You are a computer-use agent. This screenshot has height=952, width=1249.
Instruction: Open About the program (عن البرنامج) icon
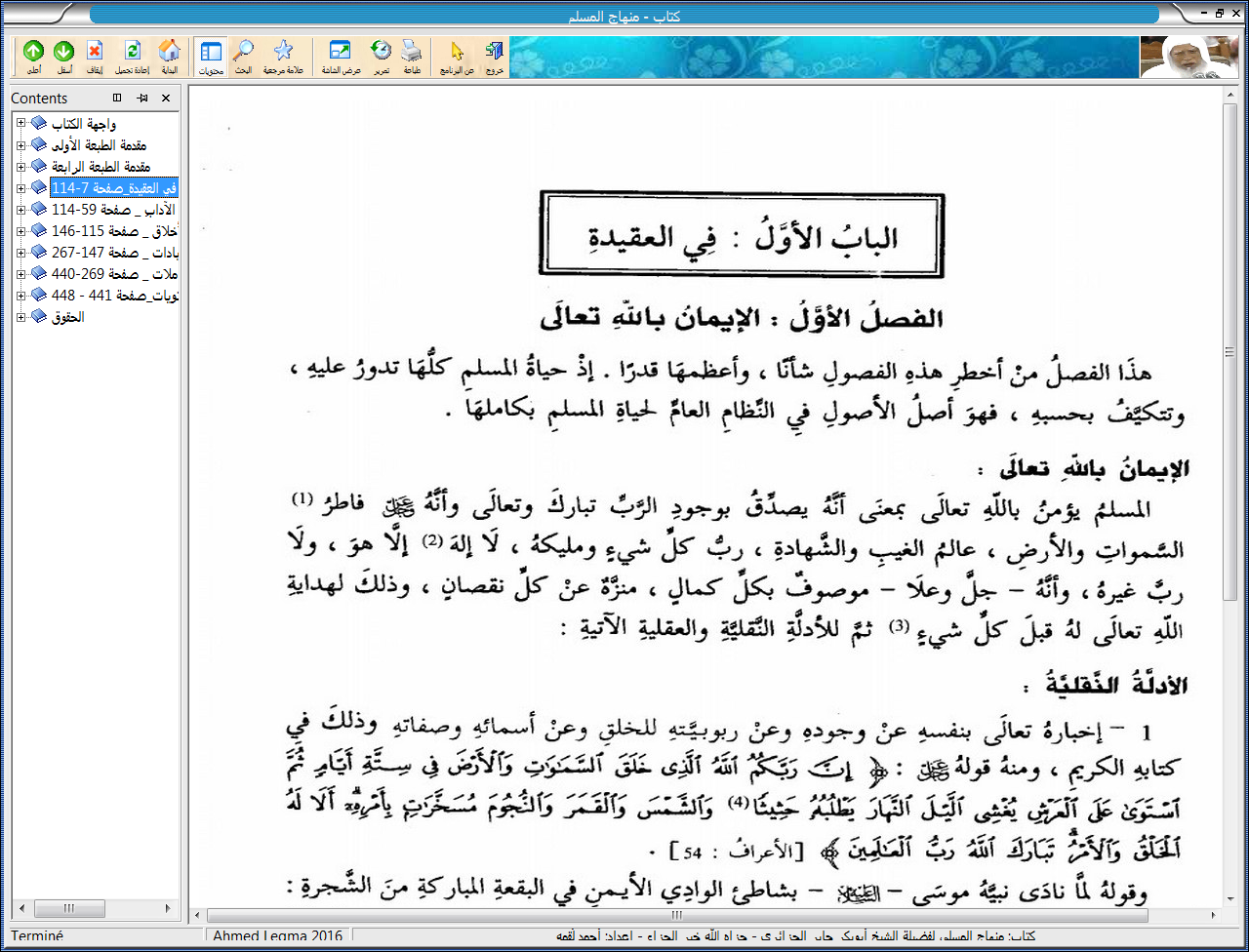[457, 56]
